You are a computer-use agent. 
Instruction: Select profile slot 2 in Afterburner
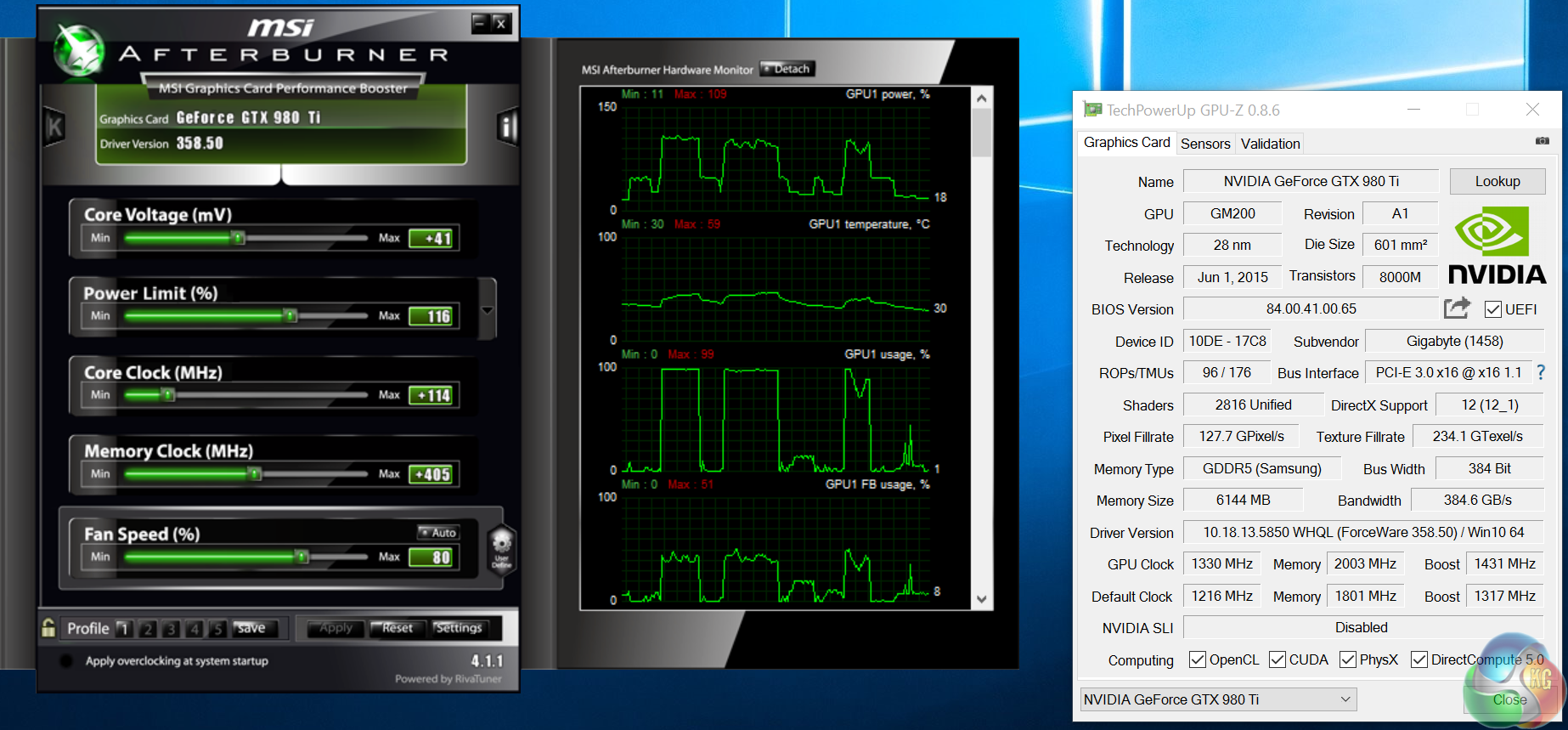[148, 629]
